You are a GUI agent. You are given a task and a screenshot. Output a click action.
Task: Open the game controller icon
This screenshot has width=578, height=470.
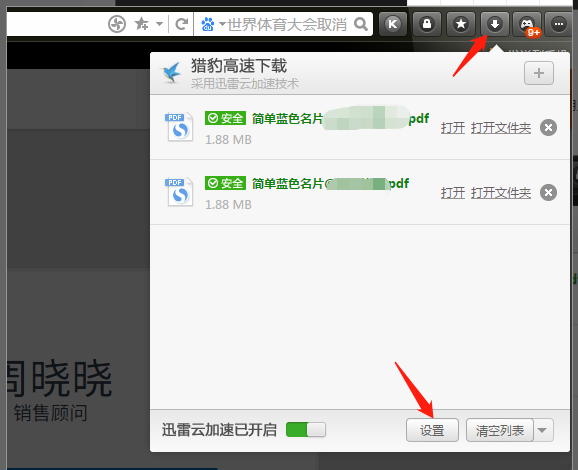click(527, 24)
